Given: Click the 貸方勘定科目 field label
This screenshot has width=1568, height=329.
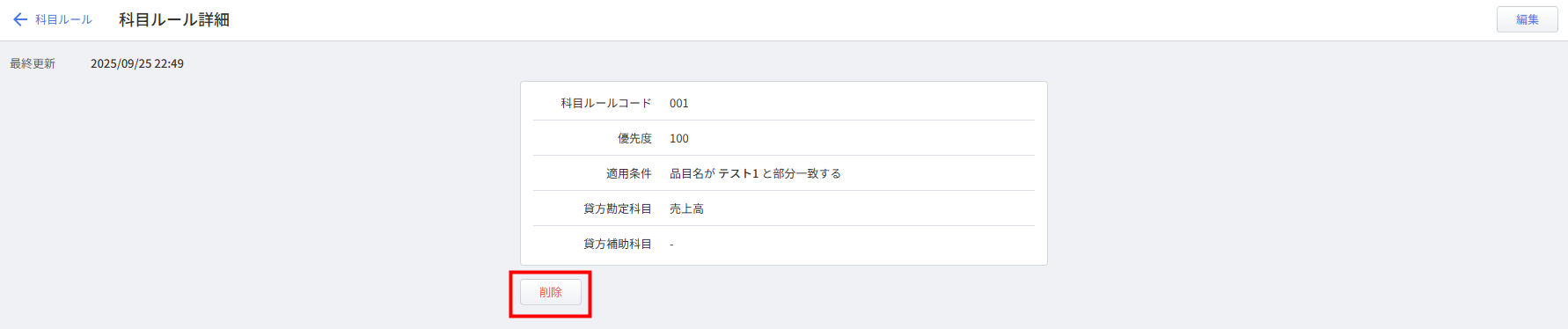Looking at the screenshot, I should click(x=618, y=208).
